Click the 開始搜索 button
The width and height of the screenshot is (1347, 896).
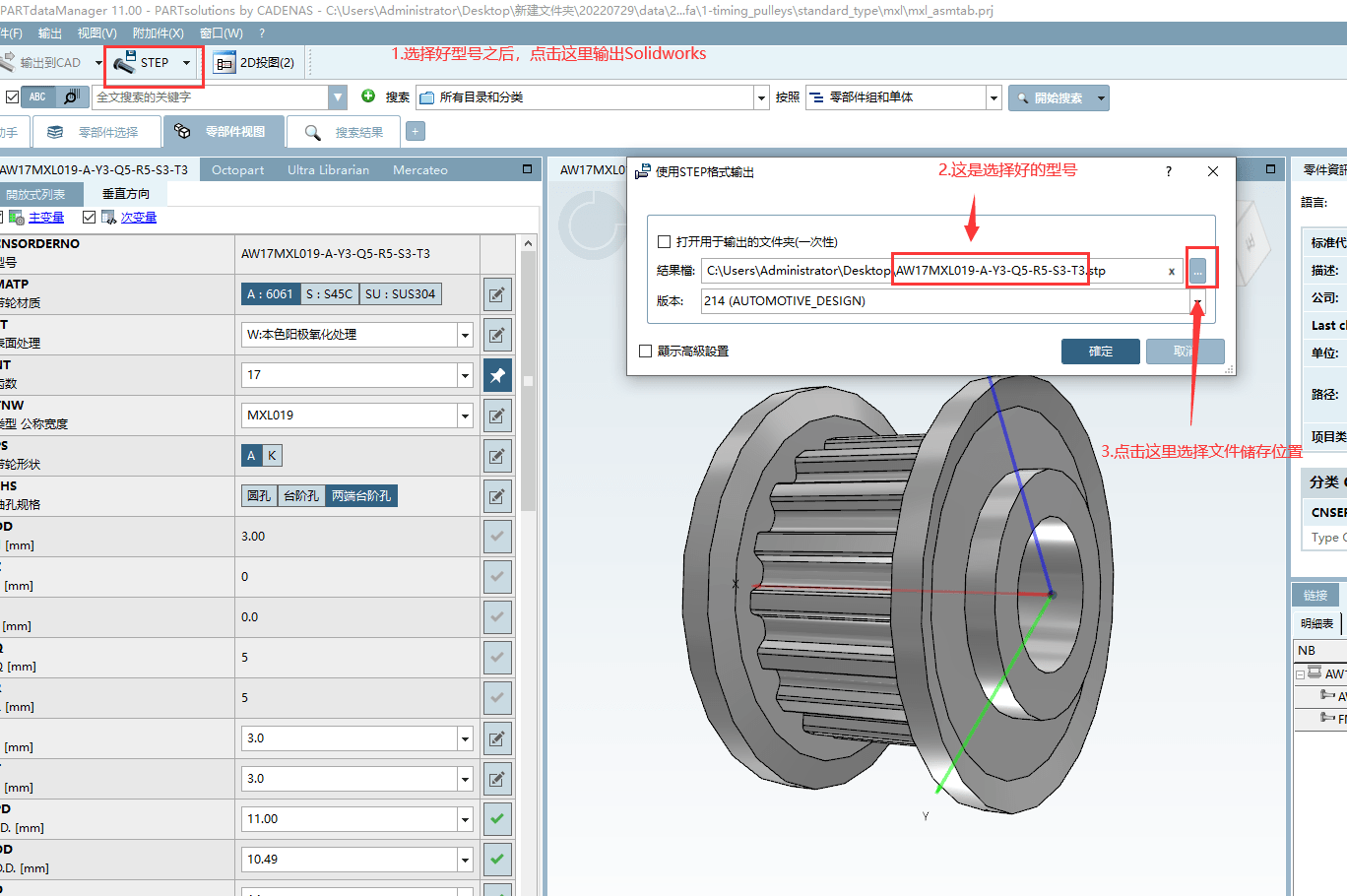click(1051, 97)
